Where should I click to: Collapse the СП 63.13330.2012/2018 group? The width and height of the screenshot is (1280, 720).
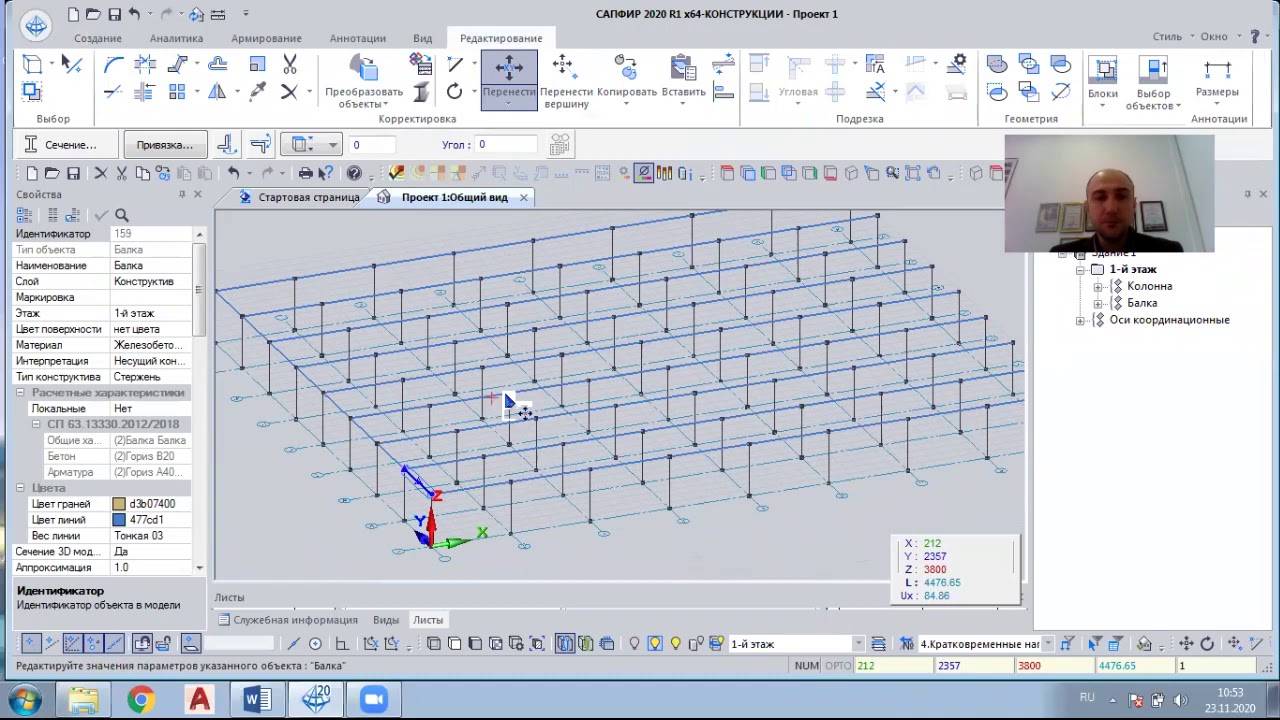coord(36,424)
